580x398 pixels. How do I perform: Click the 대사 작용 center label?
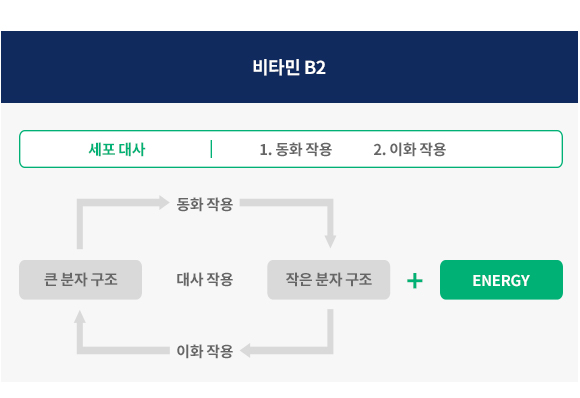[x=205, y=279]
